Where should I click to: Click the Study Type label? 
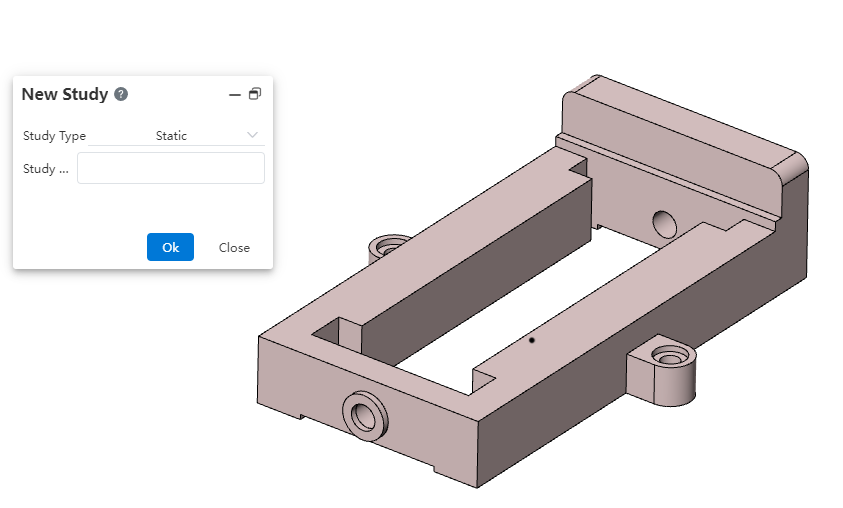tap(54, 136)
